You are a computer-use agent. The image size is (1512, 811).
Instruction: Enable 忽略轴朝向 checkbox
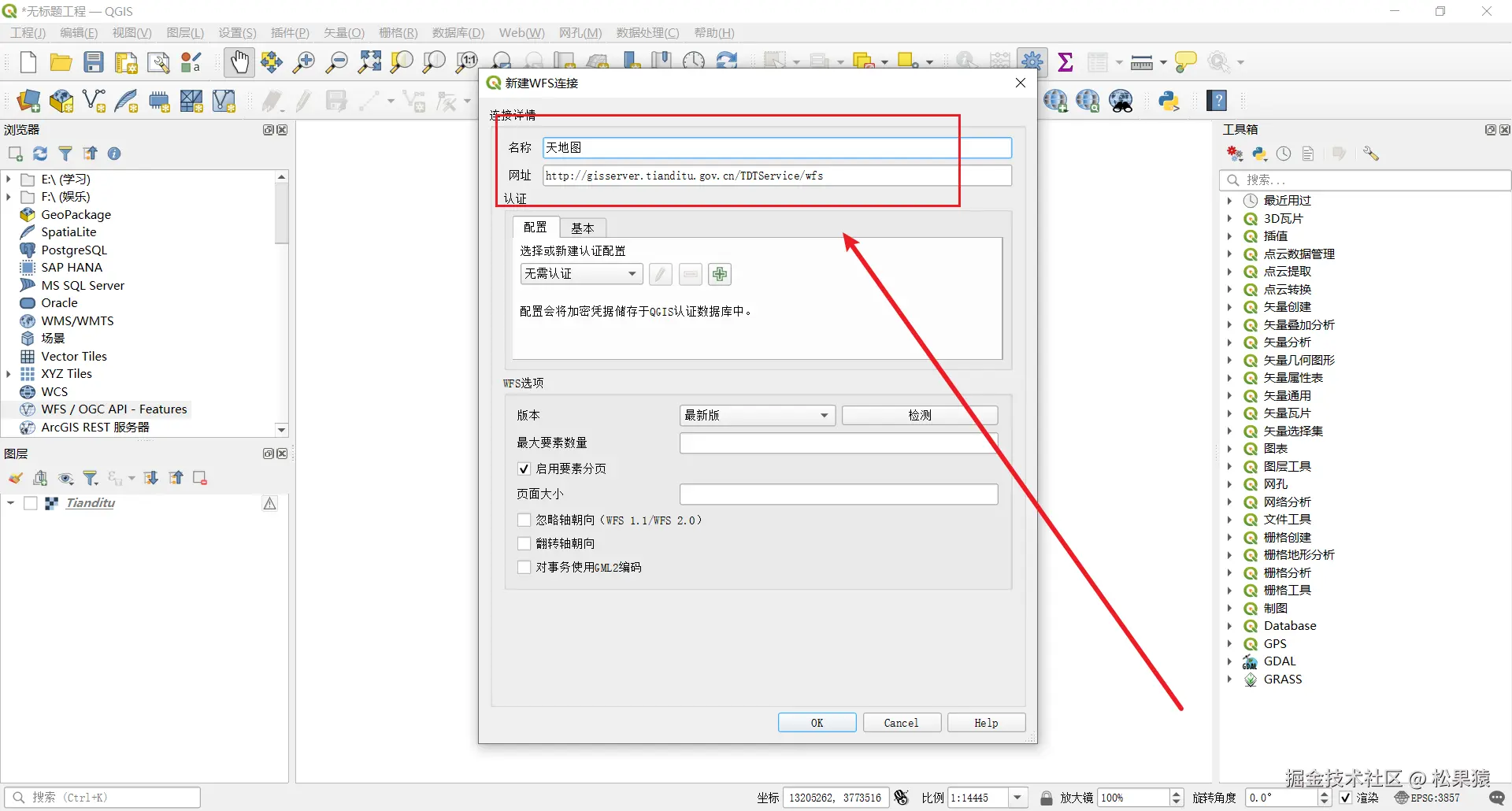pos(524,520)
